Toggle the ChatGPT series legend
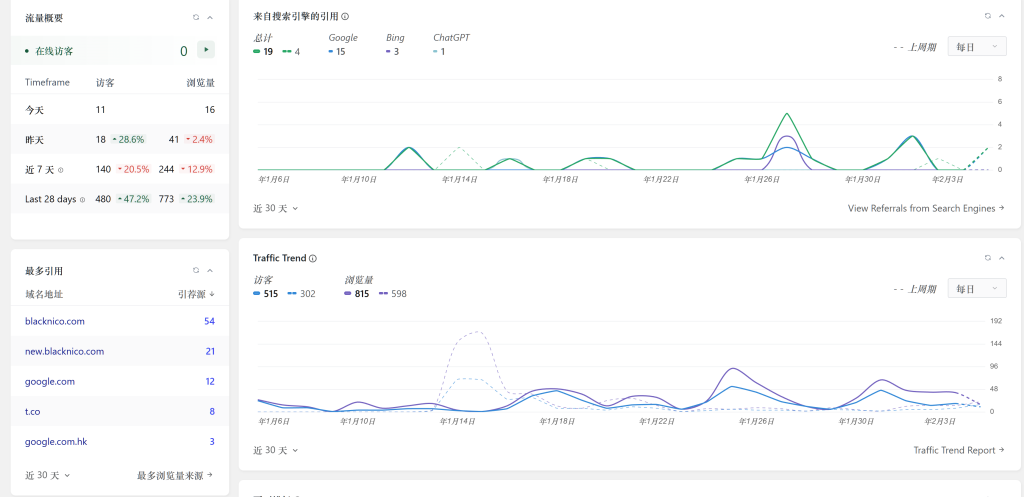This screenshot has width=1024, height=497. [x=451, y=44]
